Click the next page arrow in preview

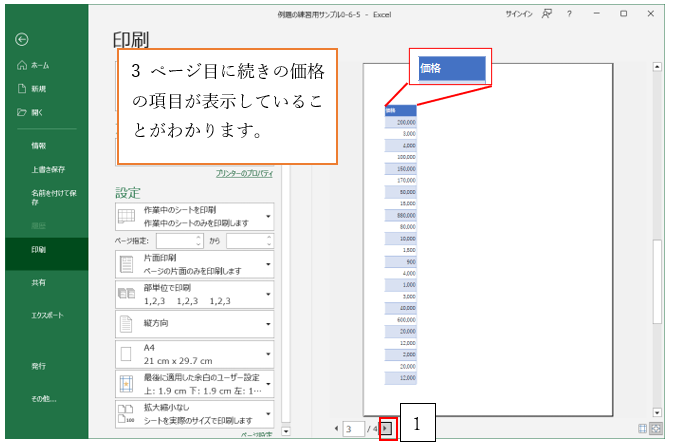tap(387, 428)
